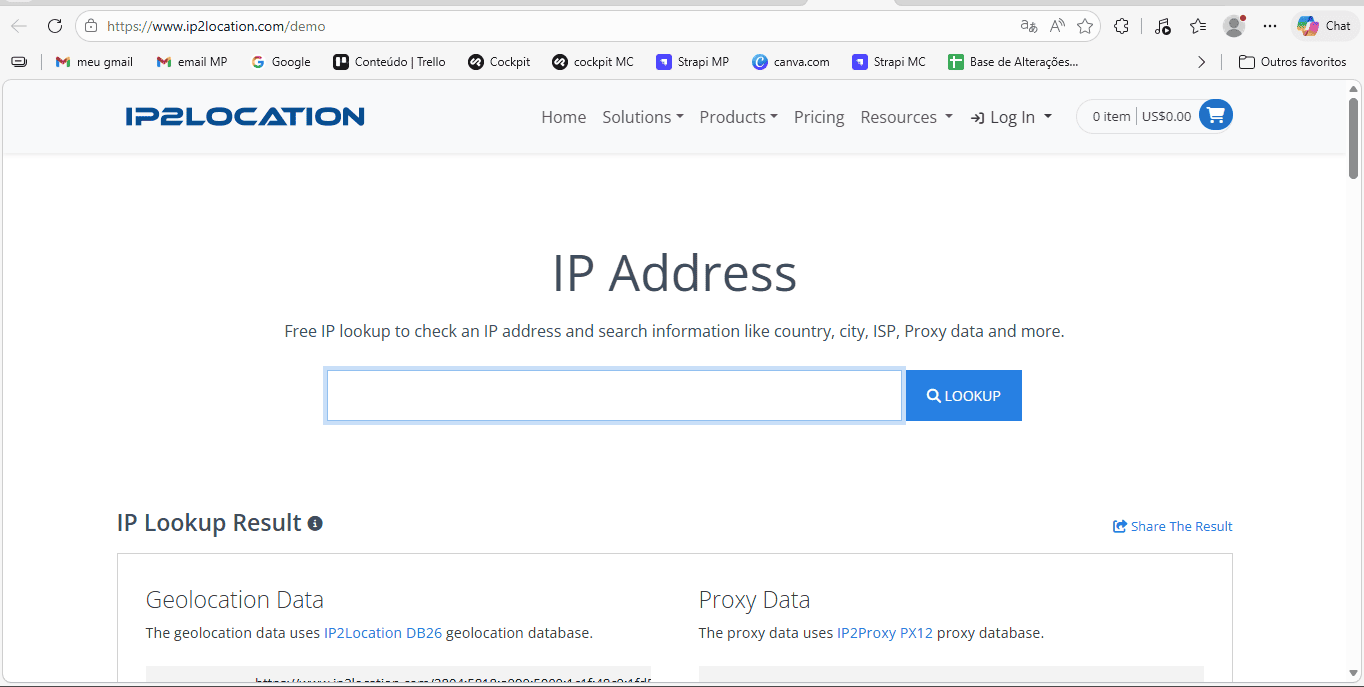Open canva.com bookmark
Viewport: 1364px width, 687px height.
click(791, 62)
